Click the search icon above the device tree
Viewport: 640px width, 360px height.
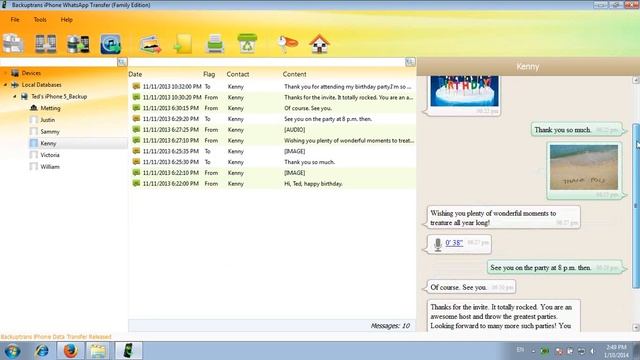click(122, 62)
